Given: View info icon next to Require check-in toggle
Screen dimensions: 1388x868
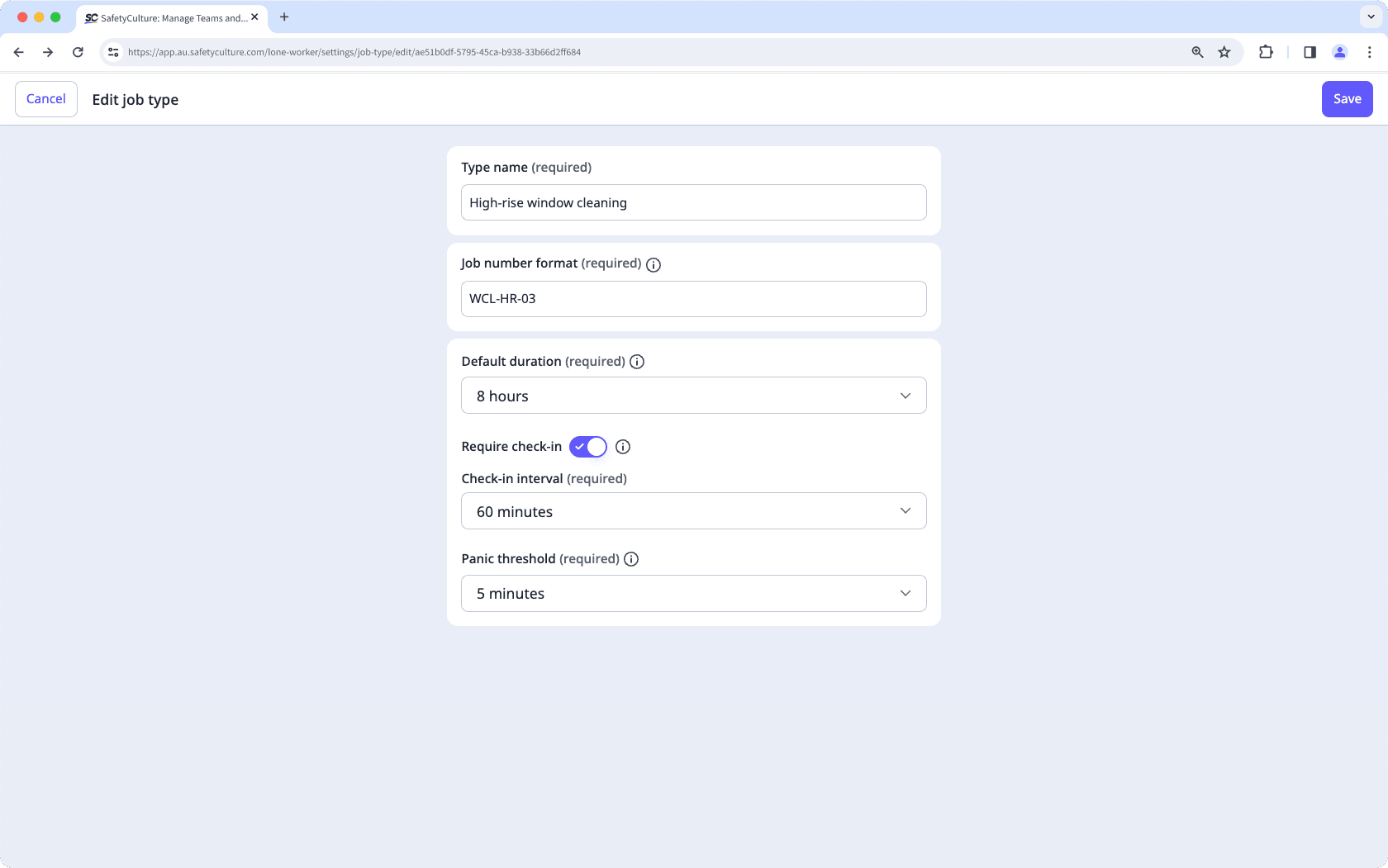Looking at the screenshot, I should (x=622, y=447).
